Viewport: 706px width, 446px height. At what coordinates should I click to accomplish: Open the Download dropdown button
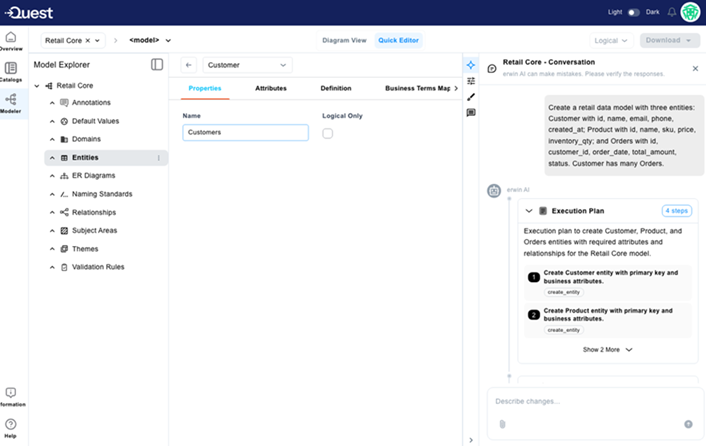tap(670, 40)
